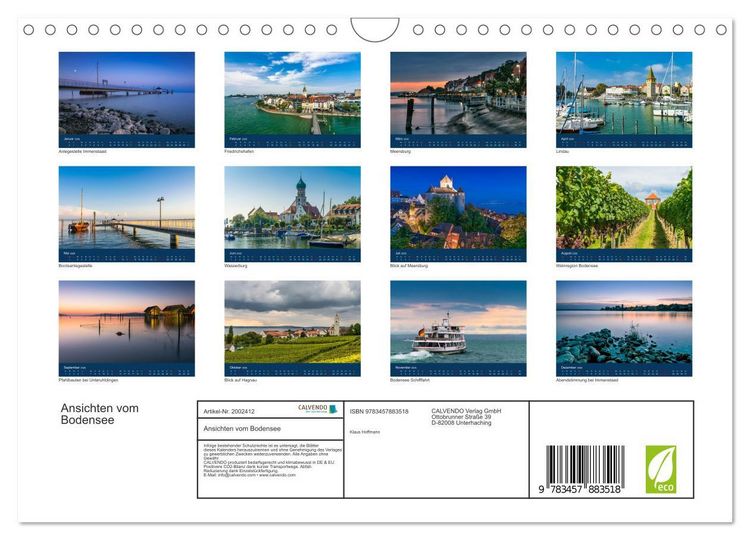The height and width of the screenshot is (540, 750).
Task: Click the copyright notice paragraph
Action: coord(273,460)
